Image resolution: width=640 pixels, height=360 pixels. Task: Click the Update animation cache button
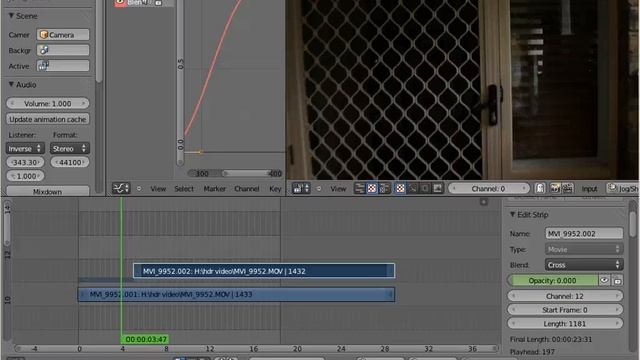[48, 119]
